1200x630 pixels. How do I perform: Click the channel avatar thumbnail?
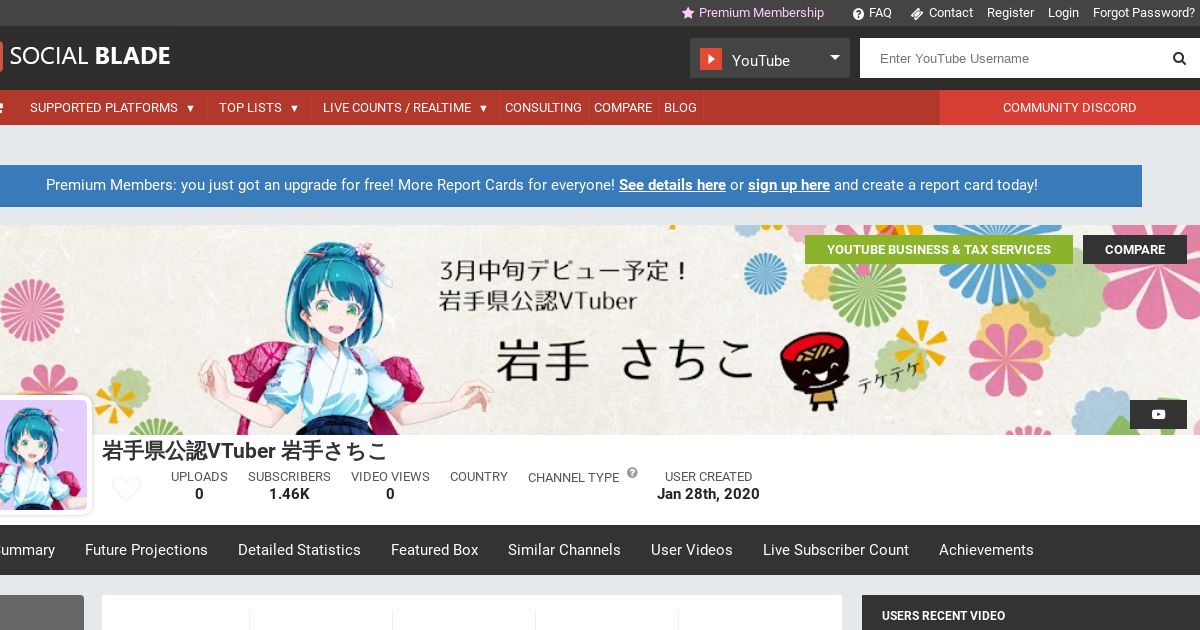[x=44, y=455]
